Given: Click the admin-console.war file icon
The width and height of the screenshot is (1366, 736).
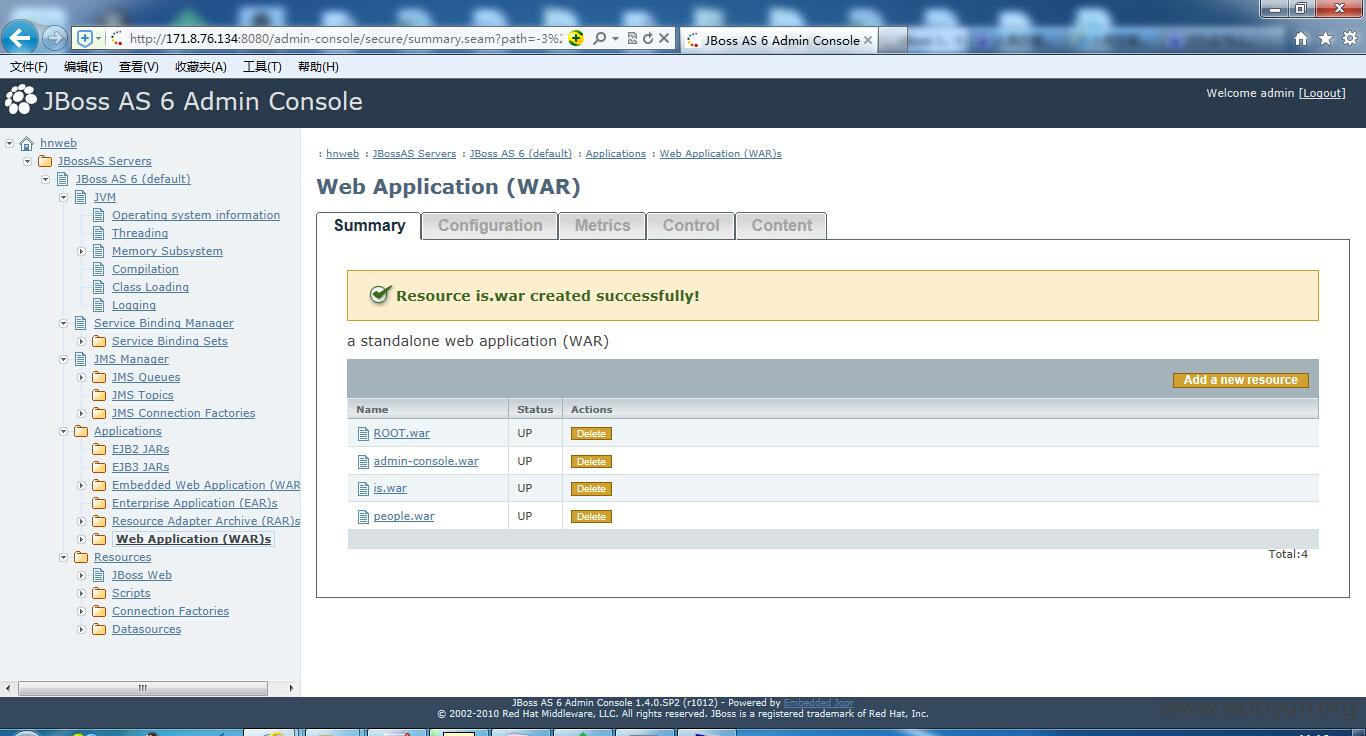Looking at the screenshot, I should [x=364, y=462].
